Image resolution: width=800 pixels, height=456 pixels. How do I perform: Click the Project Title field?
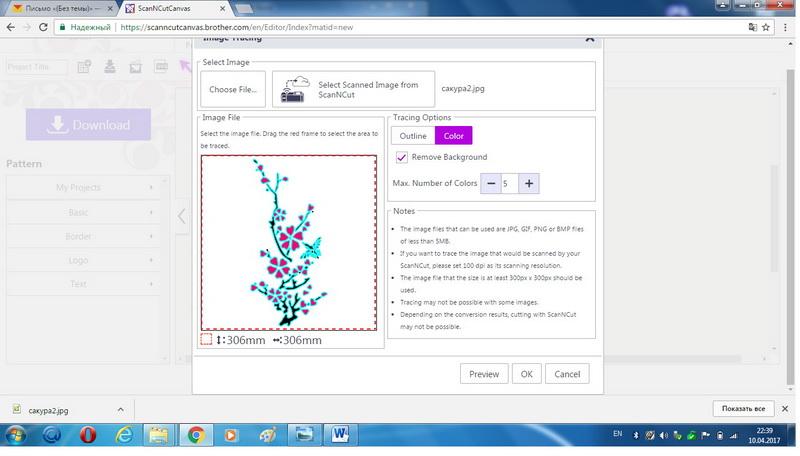coord(37,67)
